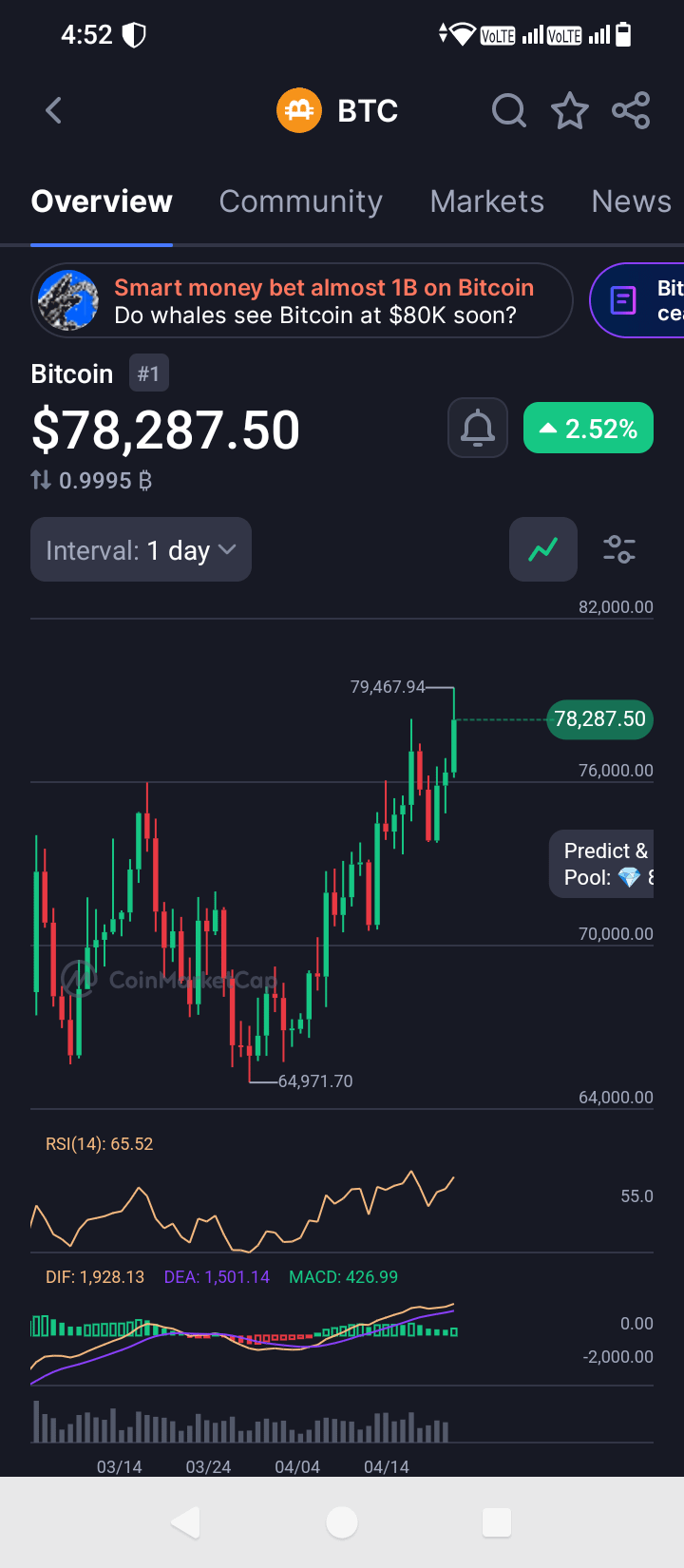Open the Predict & Pool widget
The height and width of the screenshot is (1568, 684).
click(602, 864)
